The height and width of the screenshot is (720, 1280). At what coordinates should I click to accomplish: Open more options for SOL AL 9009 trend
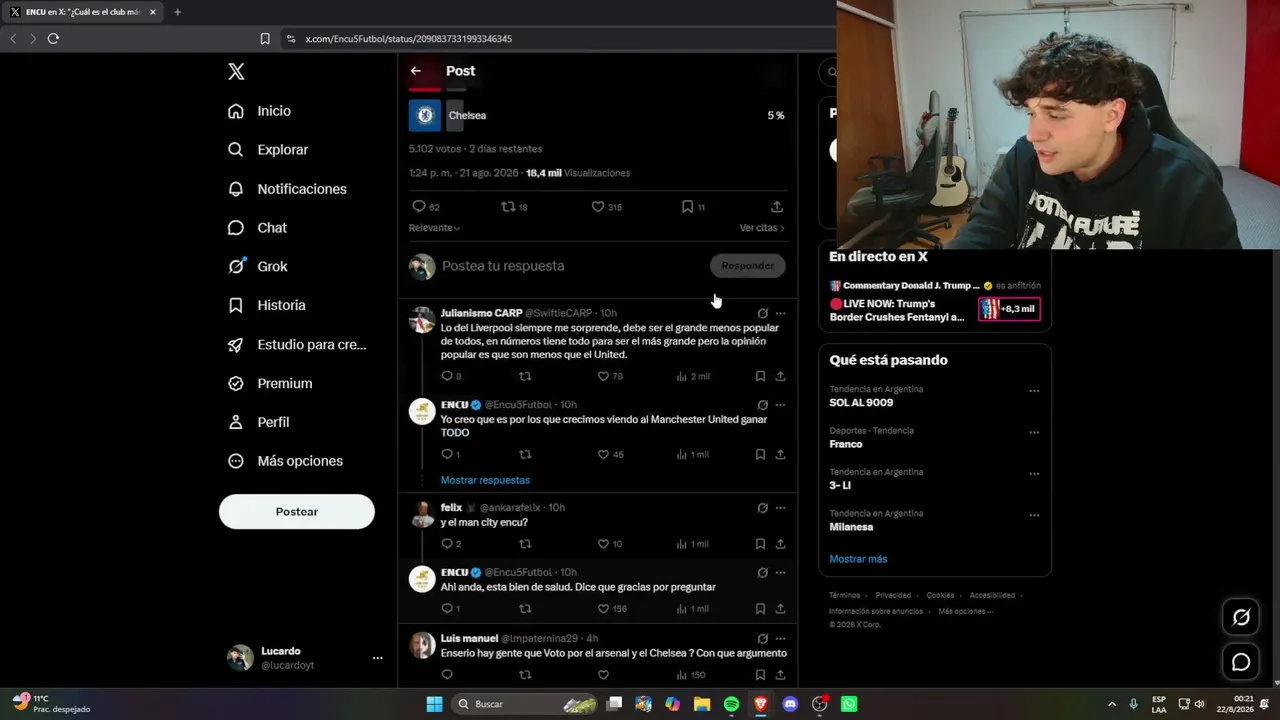tap(1034, 391)
